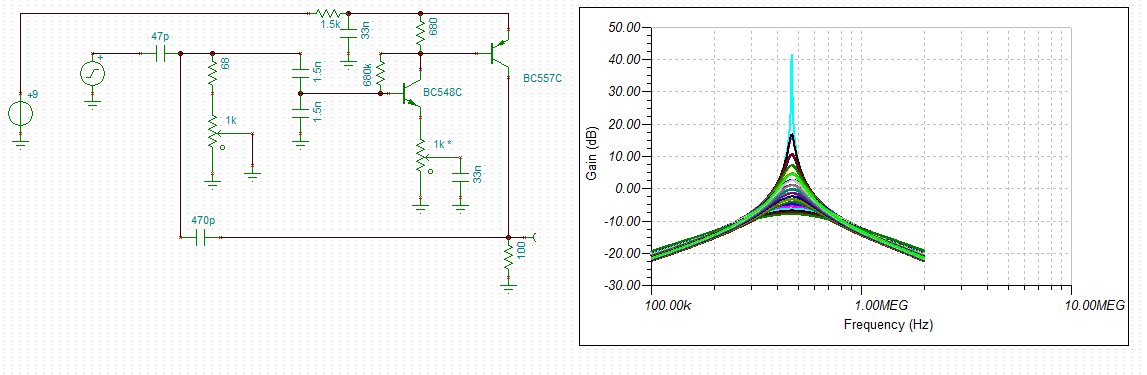Click the 68 ohm resistor
The image size is (1147, 375).
point(213,73)
